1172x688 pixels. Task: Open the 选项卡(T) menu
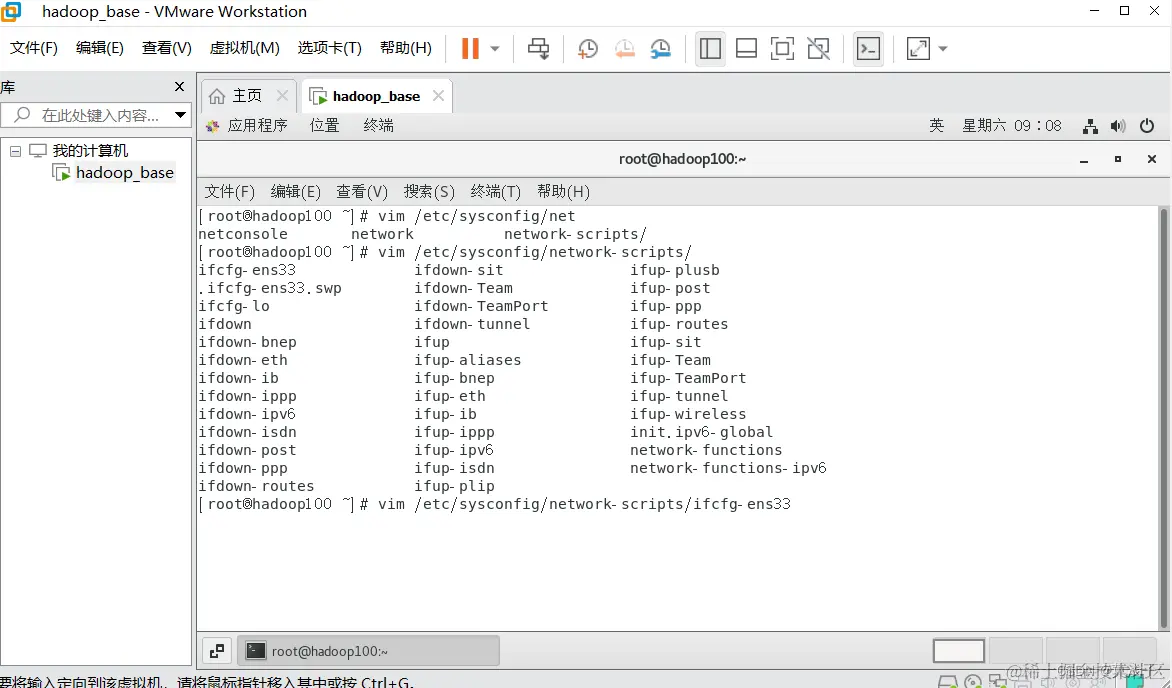click(x=330, y=48)
